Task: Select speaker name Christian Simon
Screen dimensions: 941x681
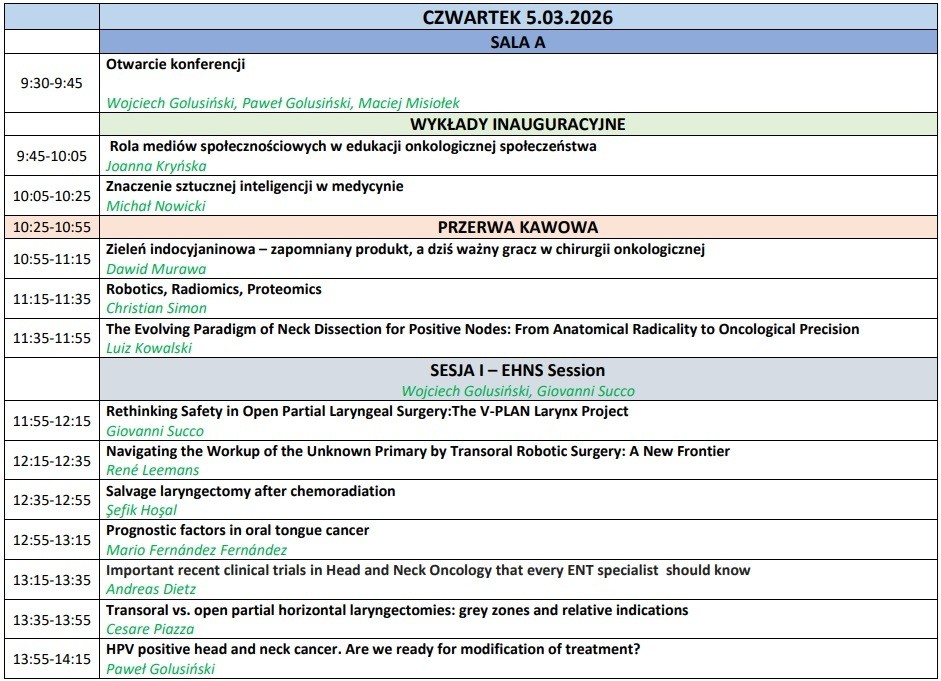Action: tap(156, 308)
